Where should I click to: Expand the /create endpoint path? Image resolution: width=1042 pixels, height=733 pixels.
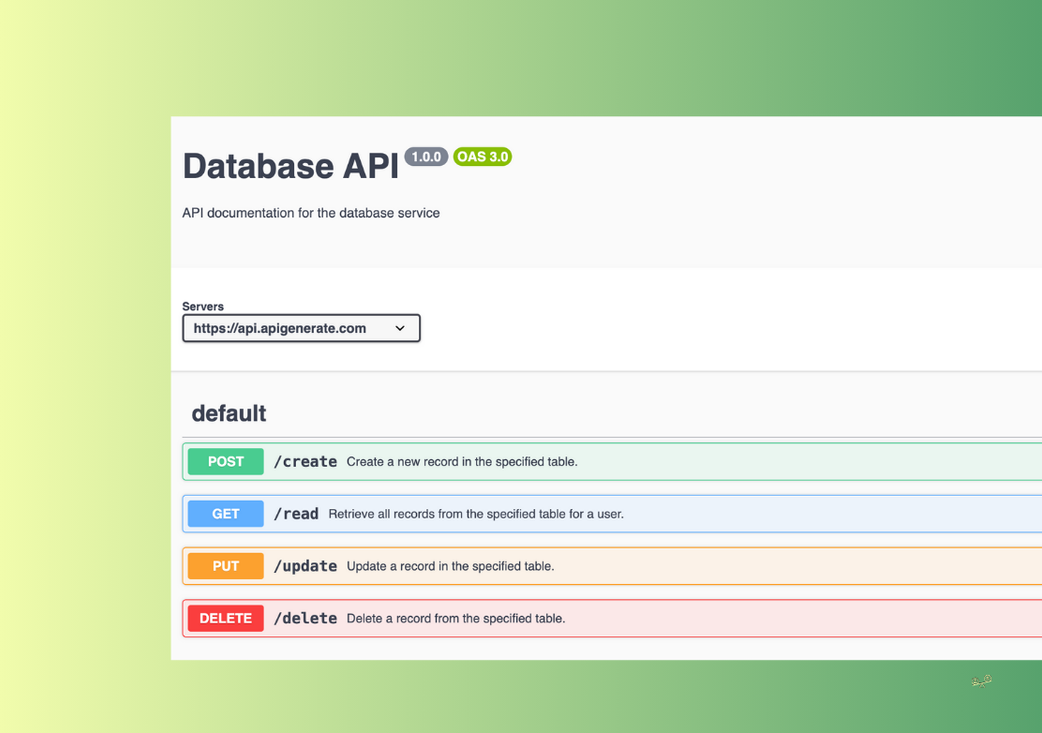pyautogui.click(x=305, y=462)
